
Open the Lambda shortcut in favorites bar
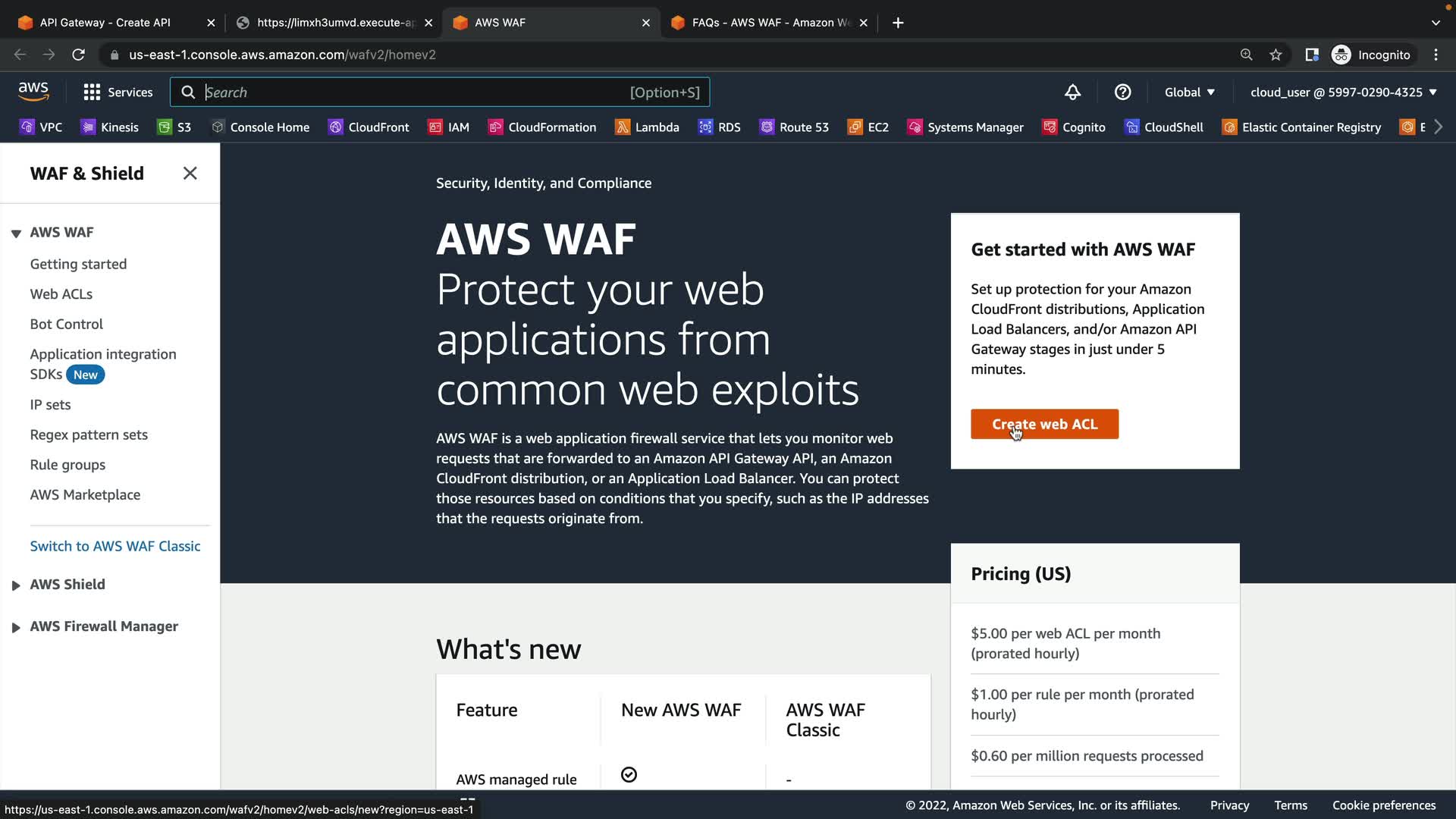647,127
